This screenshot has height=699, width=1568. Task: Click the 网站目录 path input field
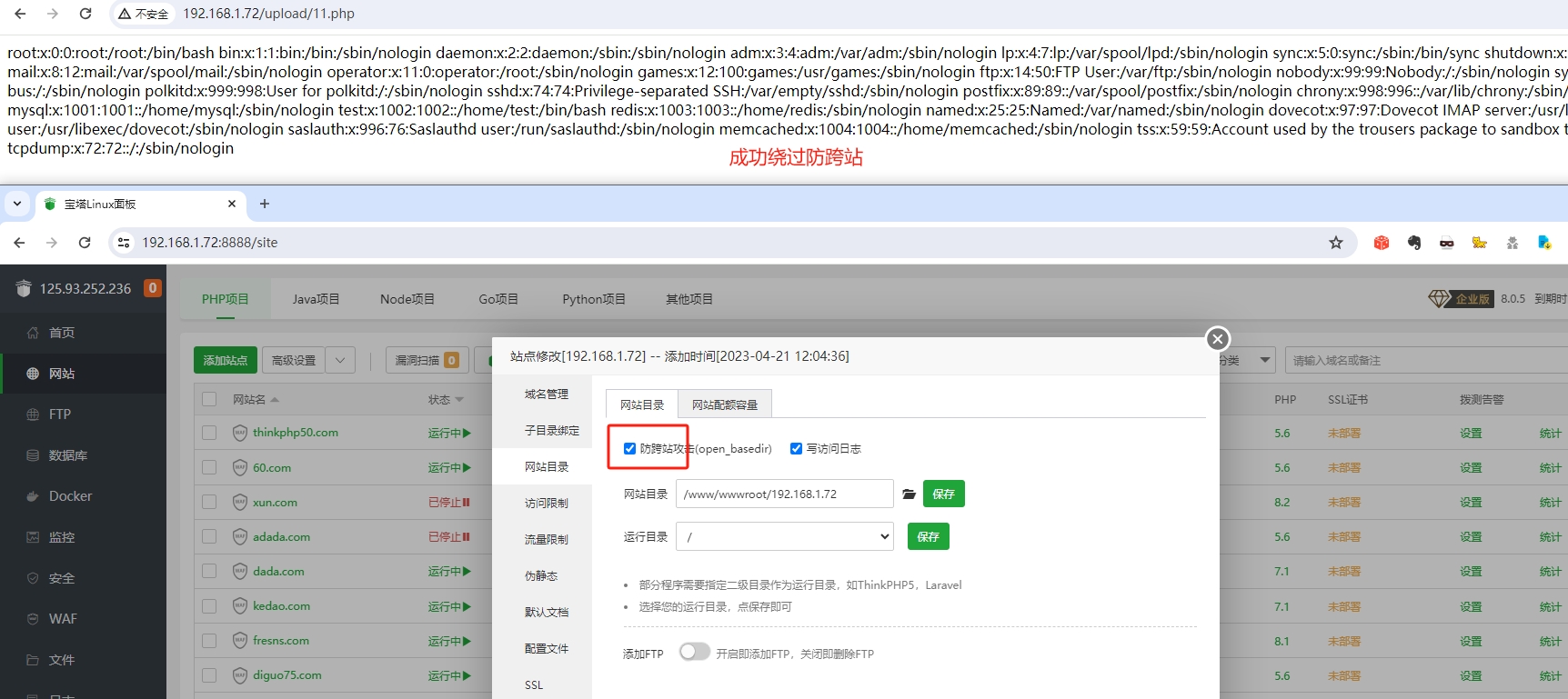coord(785,494)
